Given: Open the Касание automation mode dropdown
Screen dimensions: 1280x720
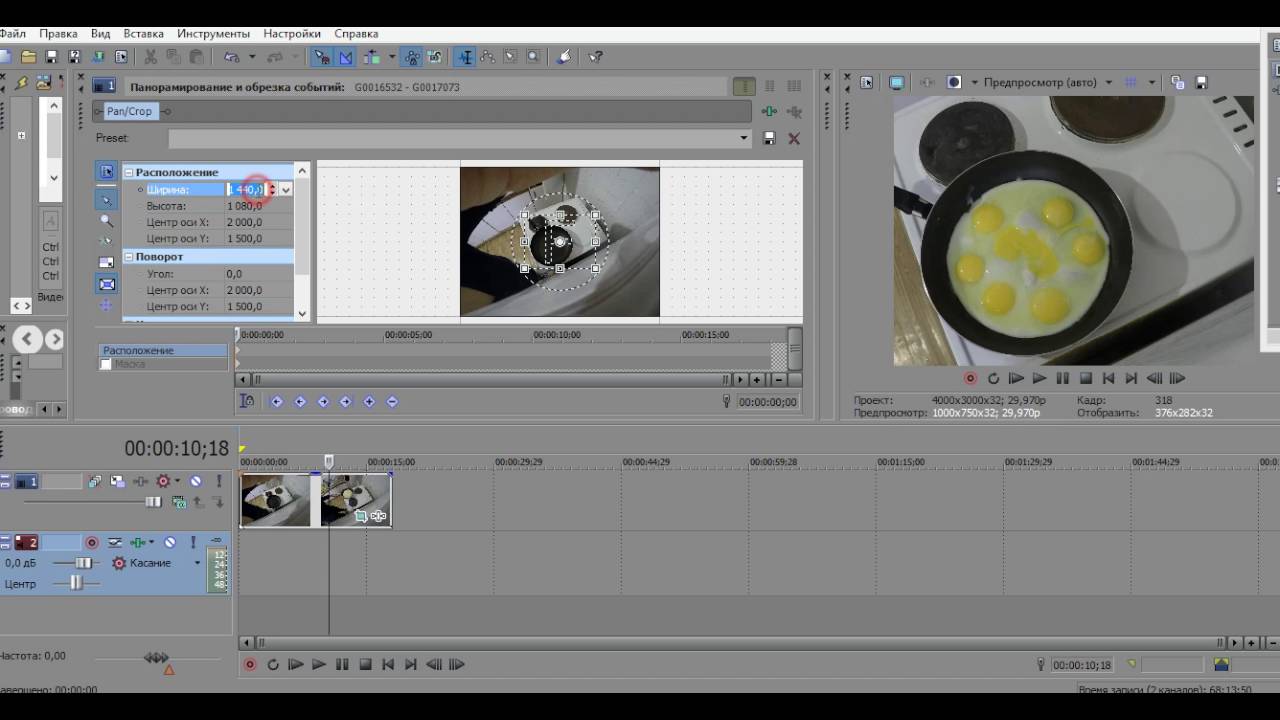Looking at the screenshot, I should tap(197, 563).
